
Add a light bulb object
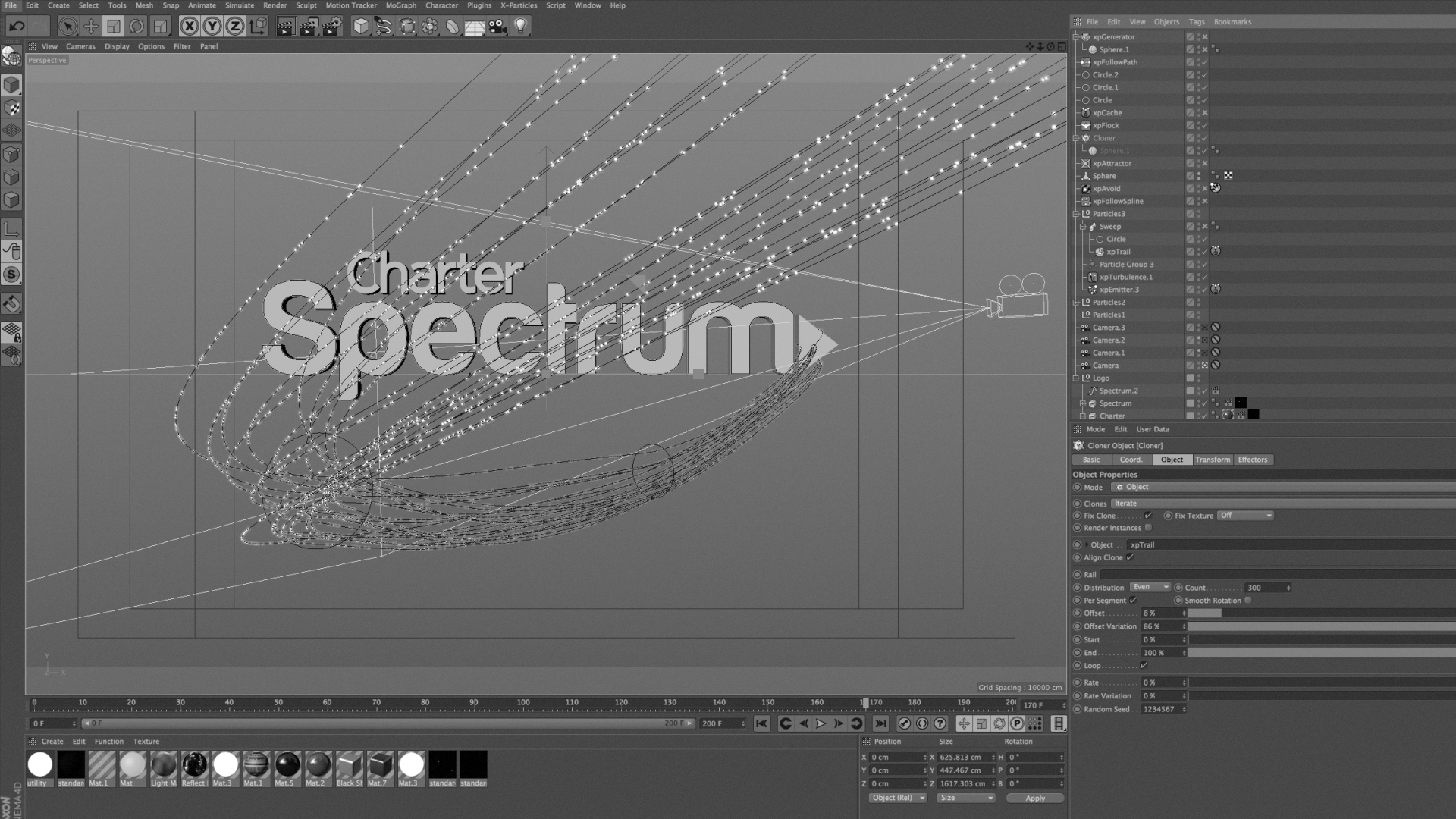(x=520, y=27)
